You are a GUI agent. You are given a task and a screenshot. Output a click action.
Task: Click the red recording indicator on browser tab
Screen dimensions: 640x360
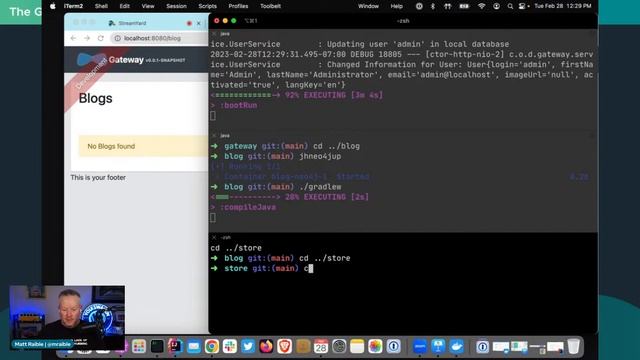coord(189,23)
